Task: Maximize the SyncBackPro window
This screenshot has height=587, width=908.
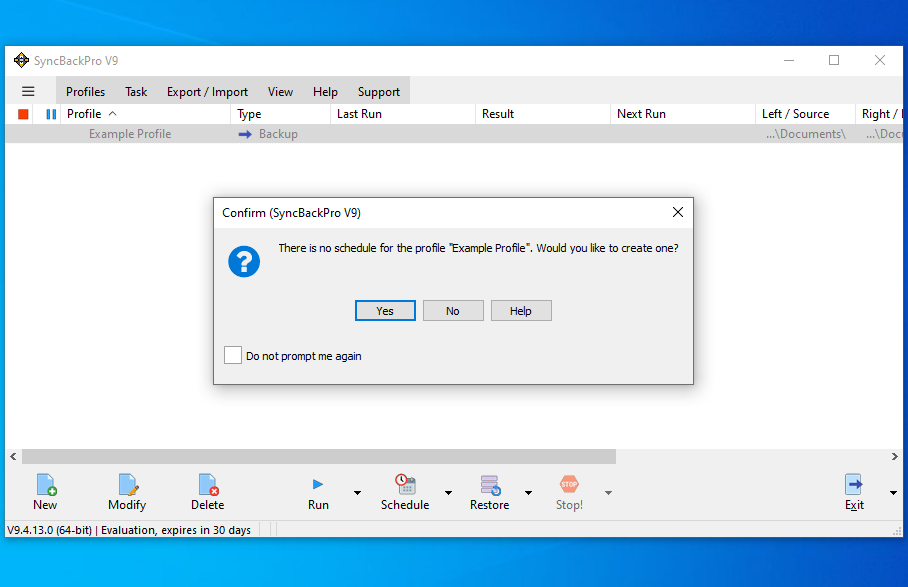Action: (834, 60)
